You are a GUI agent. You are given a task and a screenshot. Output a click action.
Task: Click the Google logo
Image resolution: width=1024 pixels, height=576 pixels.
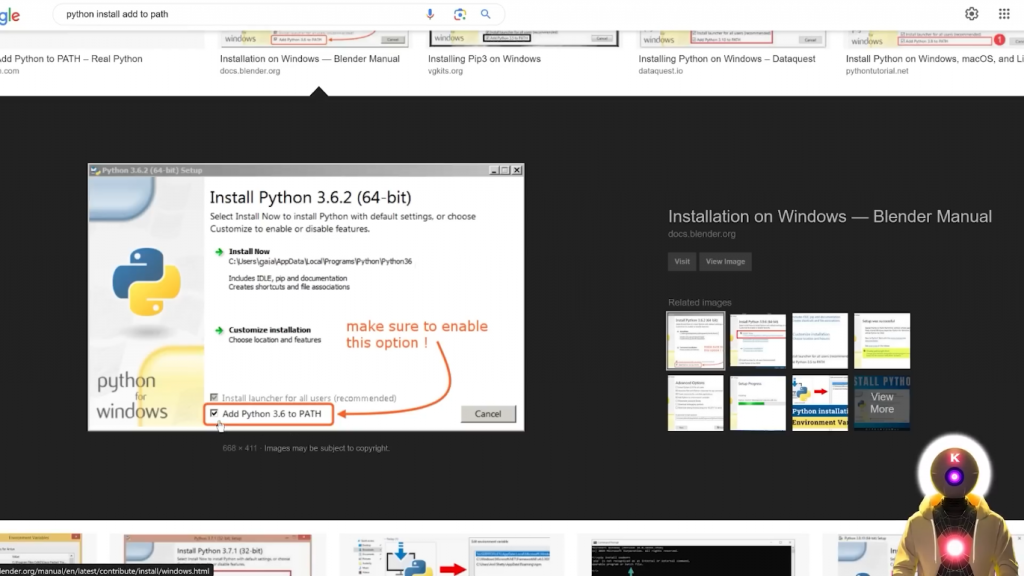point(10,15)
